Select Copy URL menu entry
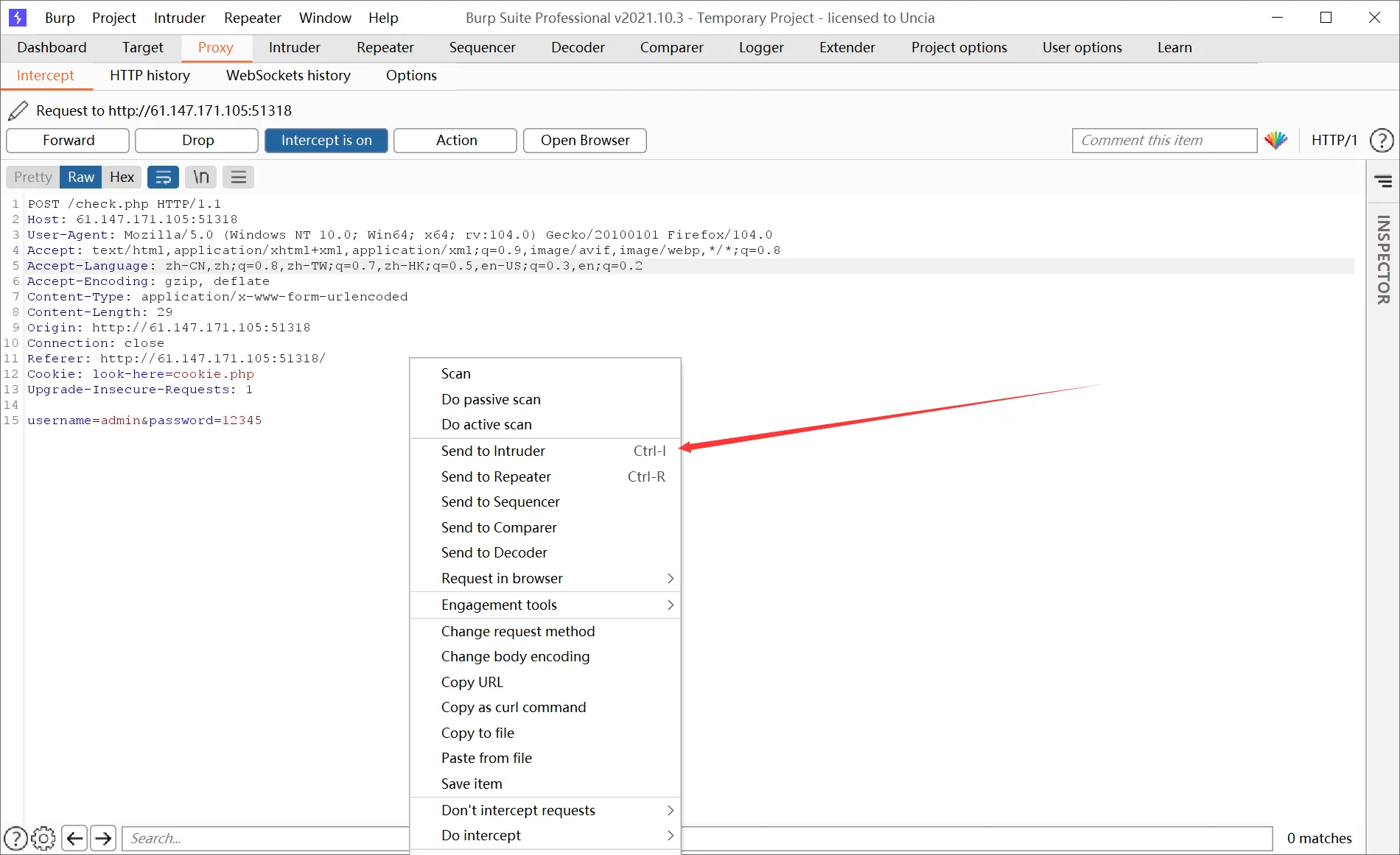 coord(545,682)
